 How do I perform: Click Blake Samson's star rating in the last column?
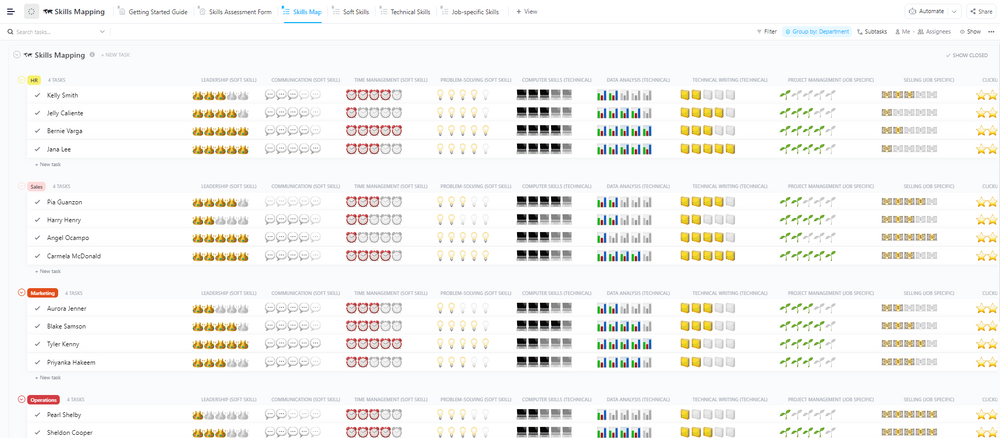pos(988,326)
